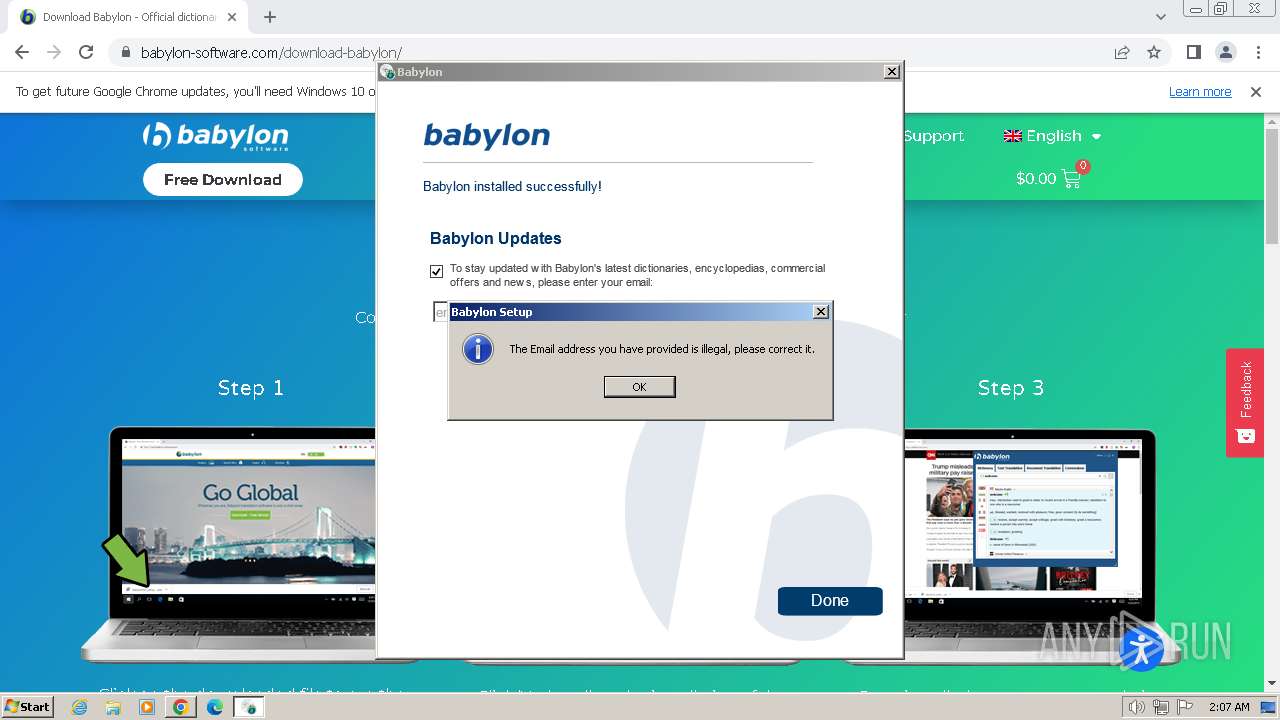Reload the page with the refresh icon
Screen dimensions: 1280x720
pyautogui.click(x=86, y=52)
